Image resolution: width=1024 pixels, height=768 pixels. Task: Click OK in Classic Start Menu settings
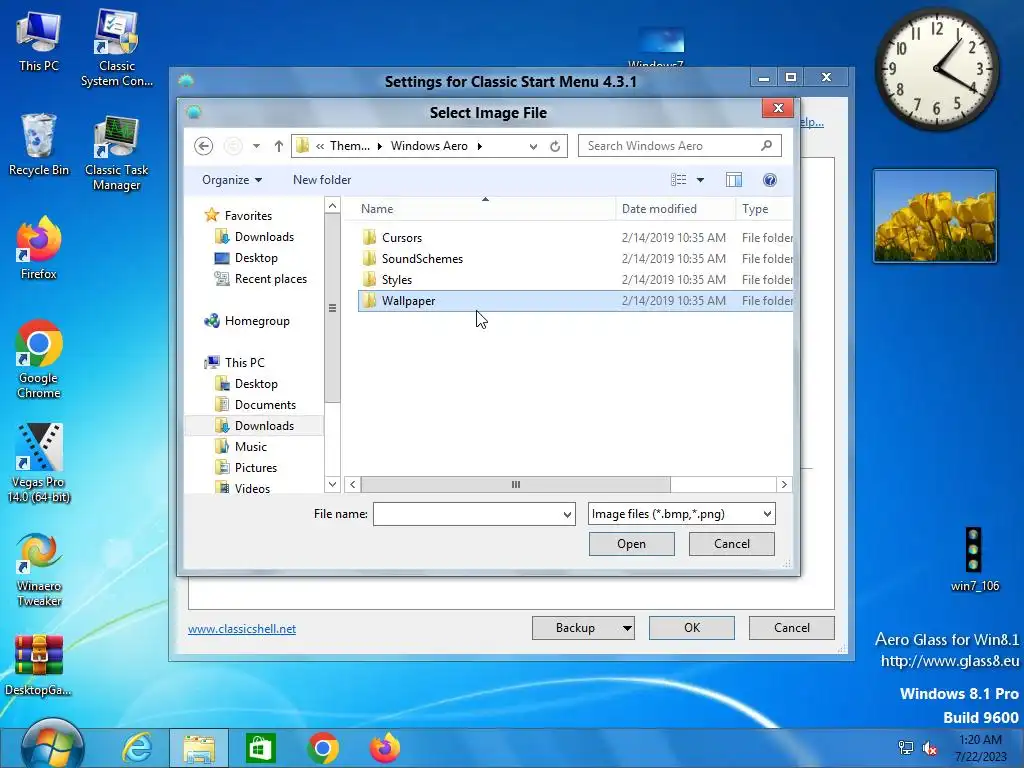click(692, 628)
